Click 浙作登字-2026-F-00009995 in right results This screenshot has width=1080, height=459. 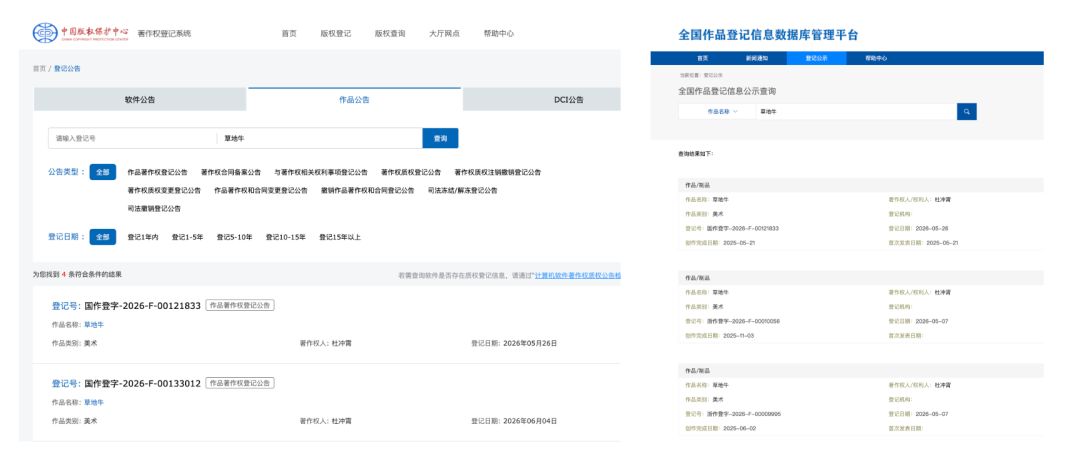pos(743,414)
